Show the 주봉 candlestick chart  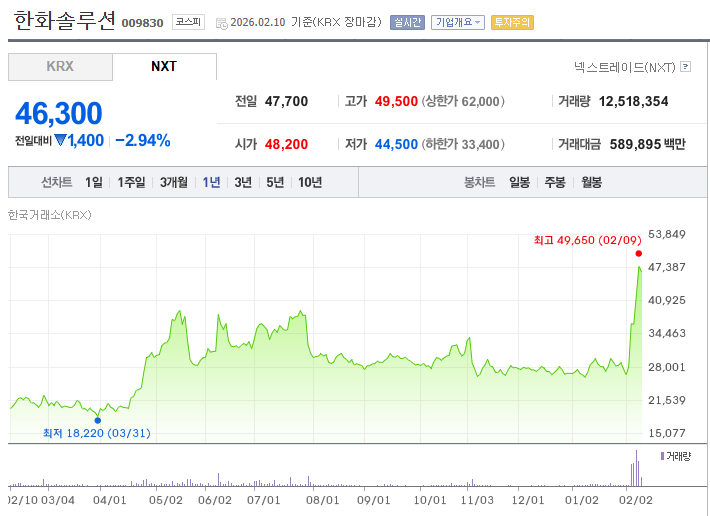point(555,182)
